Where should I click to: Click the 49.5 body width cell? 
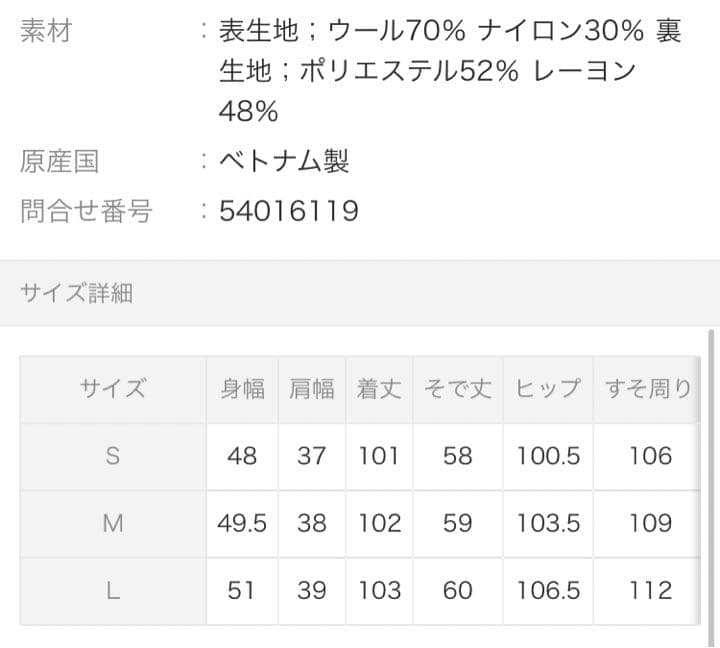click(x=242, y=523)
